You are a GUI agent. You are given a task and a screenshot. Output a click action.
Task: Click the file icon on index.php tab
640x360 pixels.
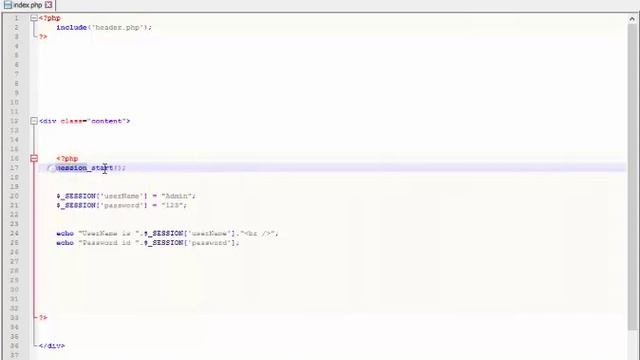click(8, 5)
